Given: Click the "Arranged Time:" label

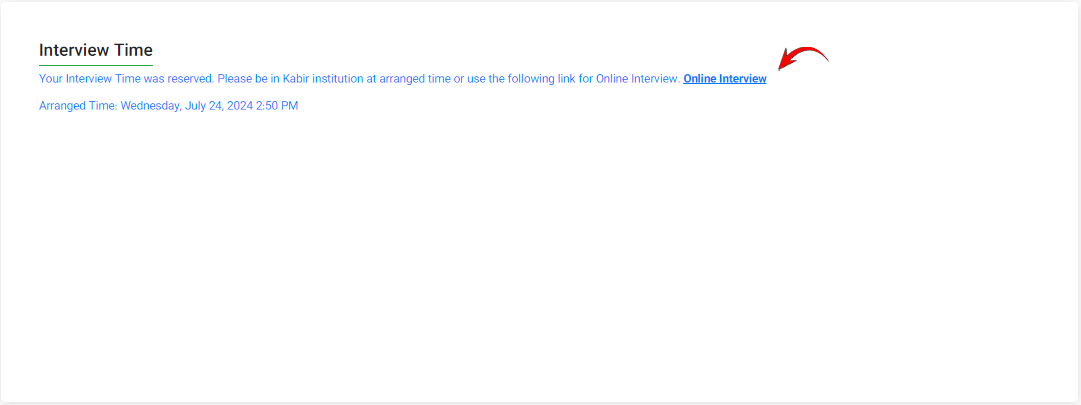Looking at the screenshot, I should pyautogui.click(x=78, y=106).
